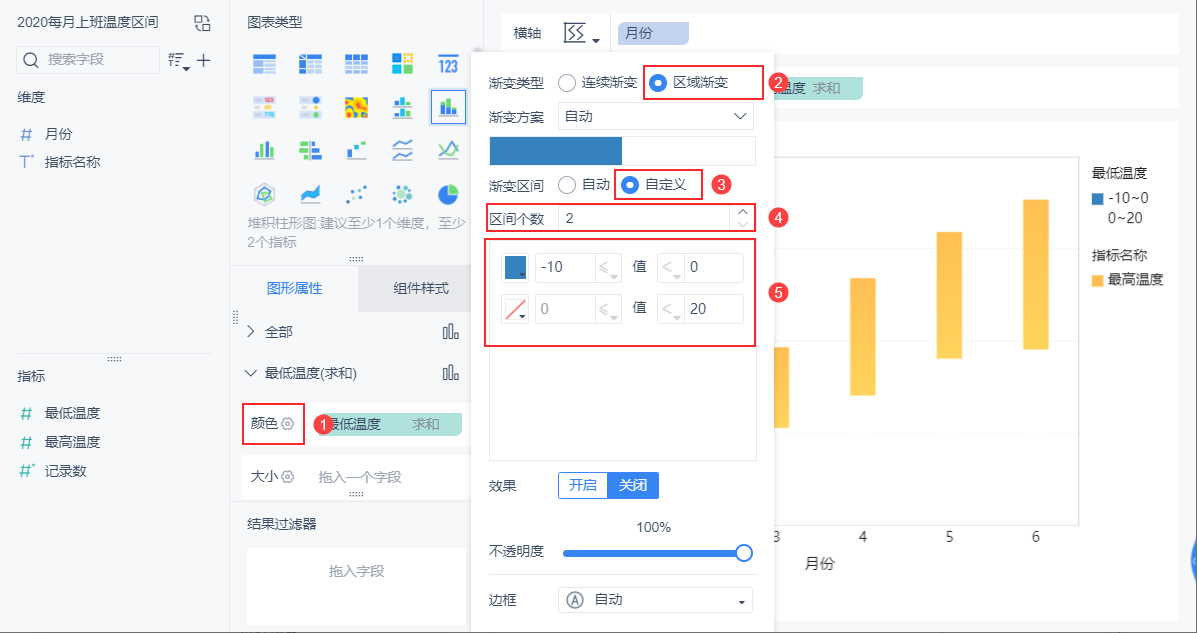Click the chart shape icon in 全部 row

pyautogui.click(x=450, y=332)
